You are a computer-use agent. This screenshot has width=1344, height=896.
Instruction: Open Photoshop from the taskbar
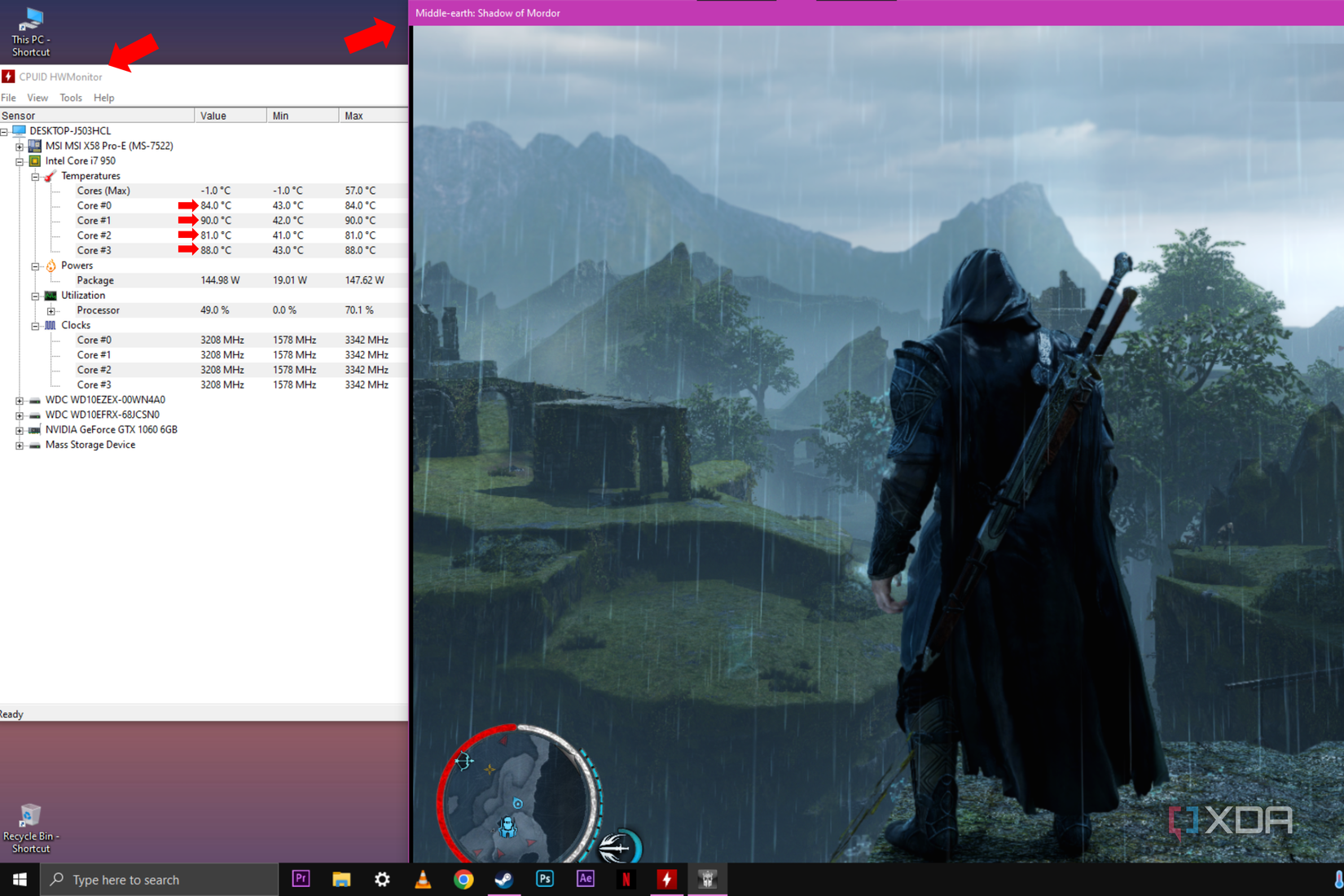[x=545, y=879]
